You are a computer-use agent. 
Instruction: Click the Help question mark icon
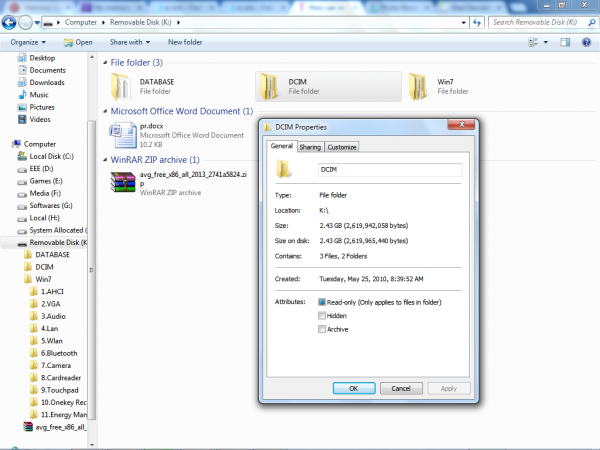[586, 42]
